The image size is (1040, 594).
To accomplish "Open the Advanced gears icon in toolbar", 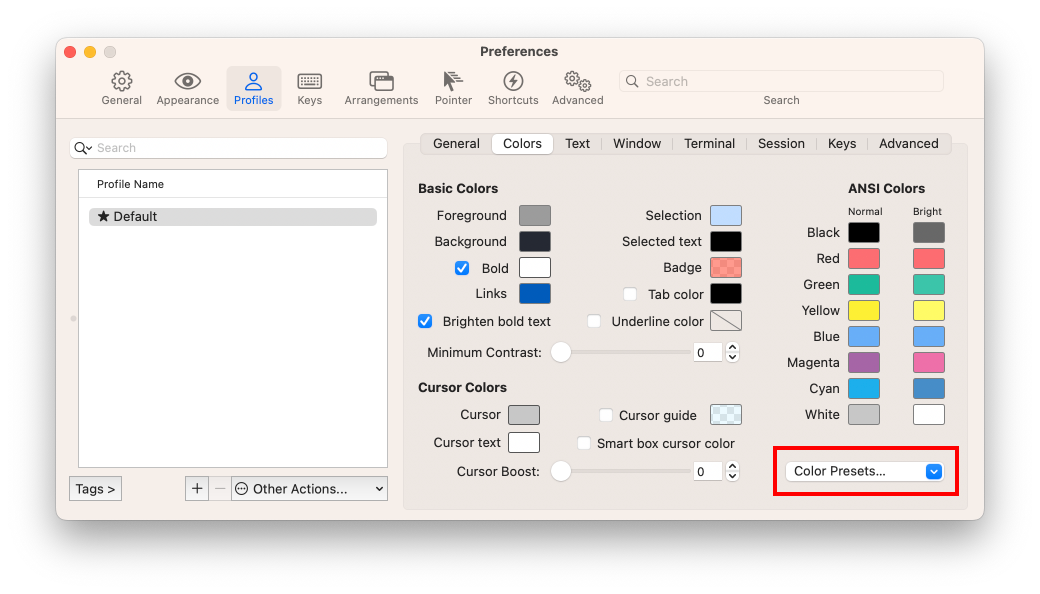I will (x=577, y=82).
